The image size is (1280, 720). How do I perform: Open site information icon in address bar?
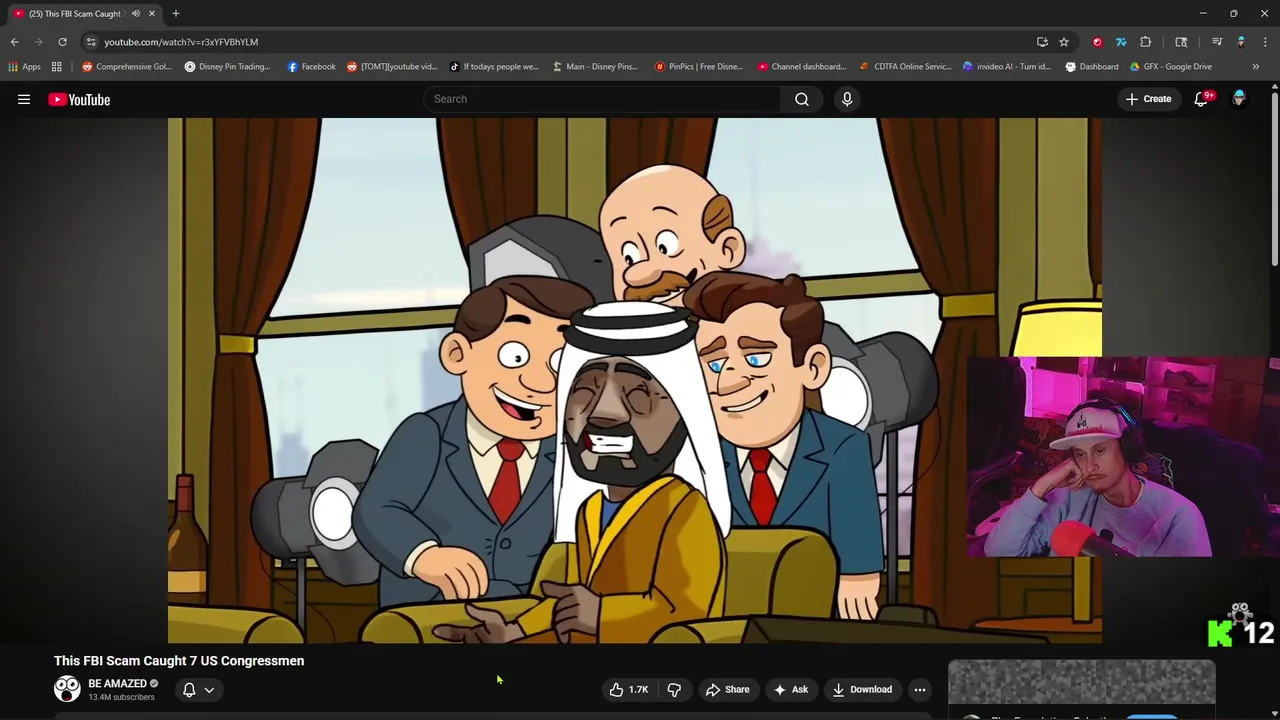pyautogui.click(x=91, y=42)
